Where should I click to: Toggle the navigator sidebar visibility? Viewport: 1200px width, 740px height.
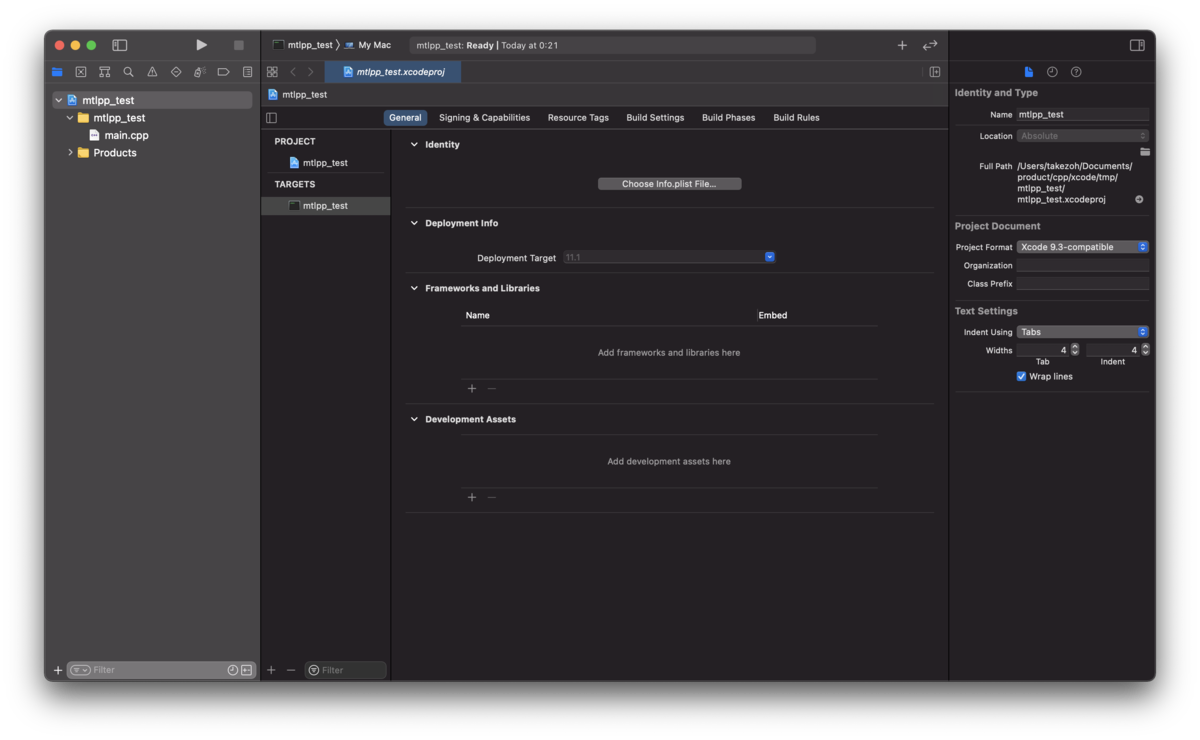(120, 45)
